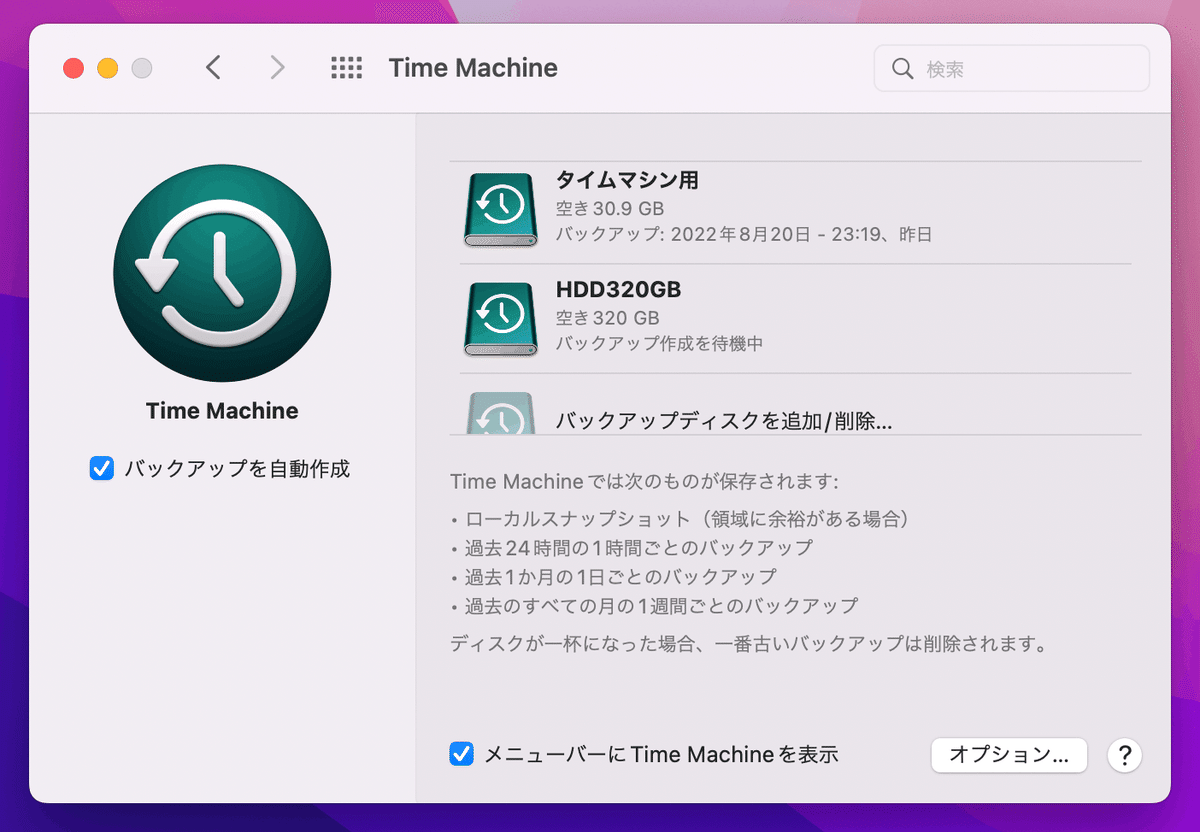Click the 空き 30.9 GB free-space text
Image resolution: width=1200 pixels, height=832 pixels.
tap(610, 209)
